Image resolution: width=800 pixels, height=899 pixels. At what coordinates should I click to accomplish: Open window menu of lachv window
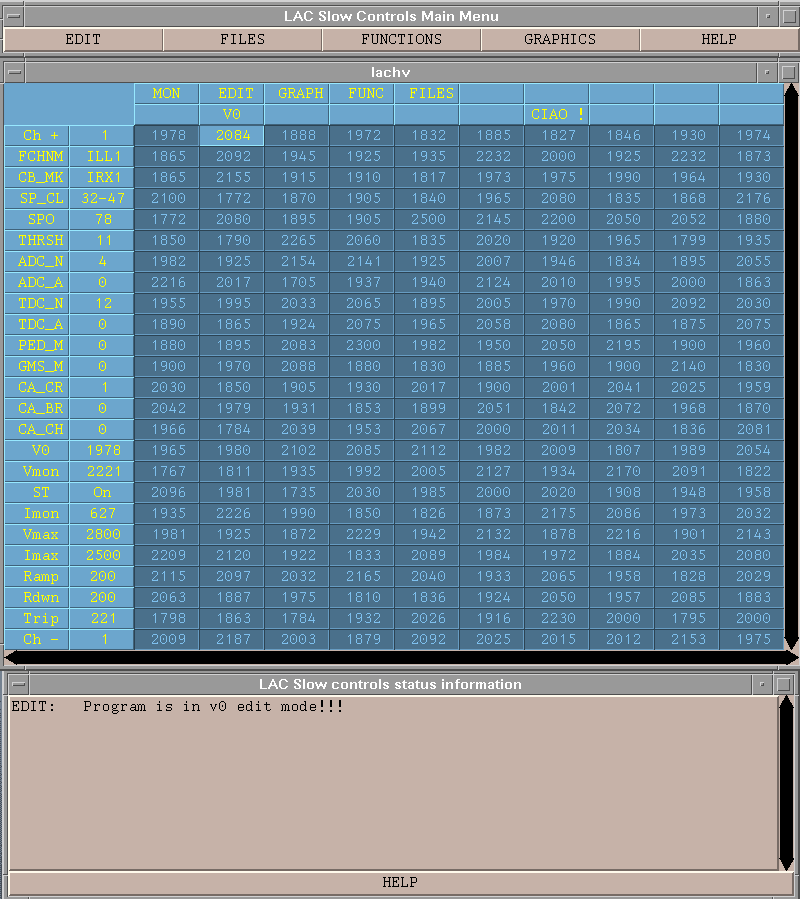click(x=14, y=72)
